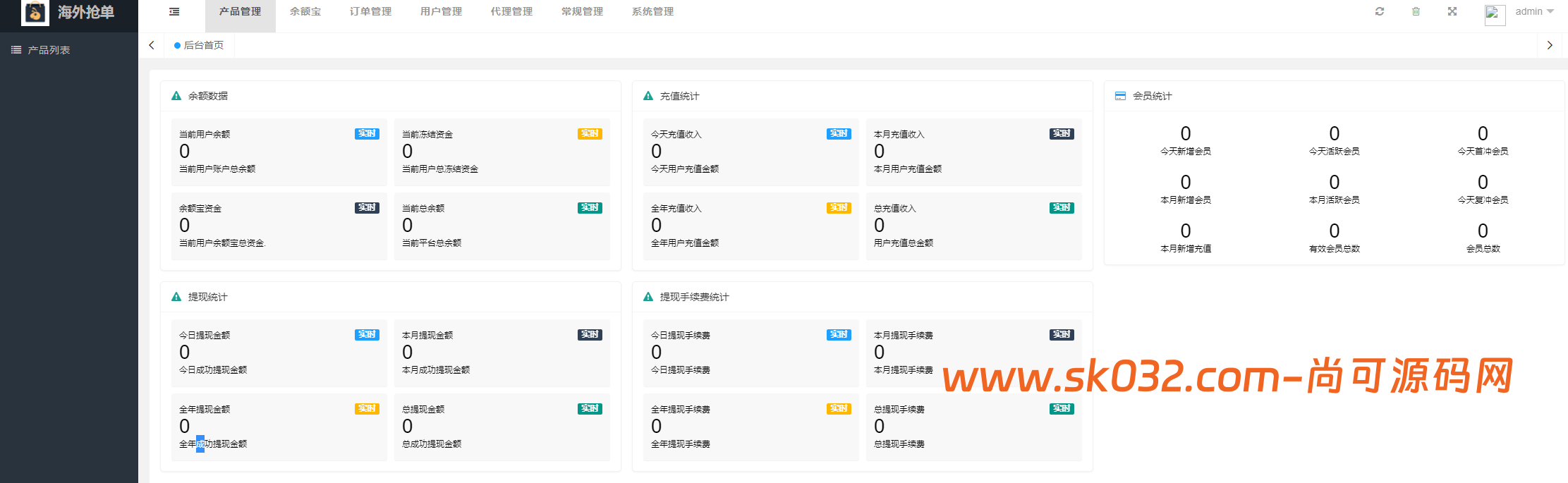This screenshot has height=483, width=1568.
Task: Click the 今日成功提现金额 text
Action: point(213,370)
